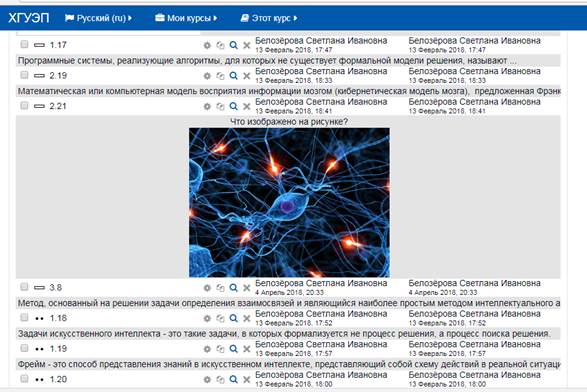Click the neuron network picture
The image size is (587, 392).
point(289,203)
